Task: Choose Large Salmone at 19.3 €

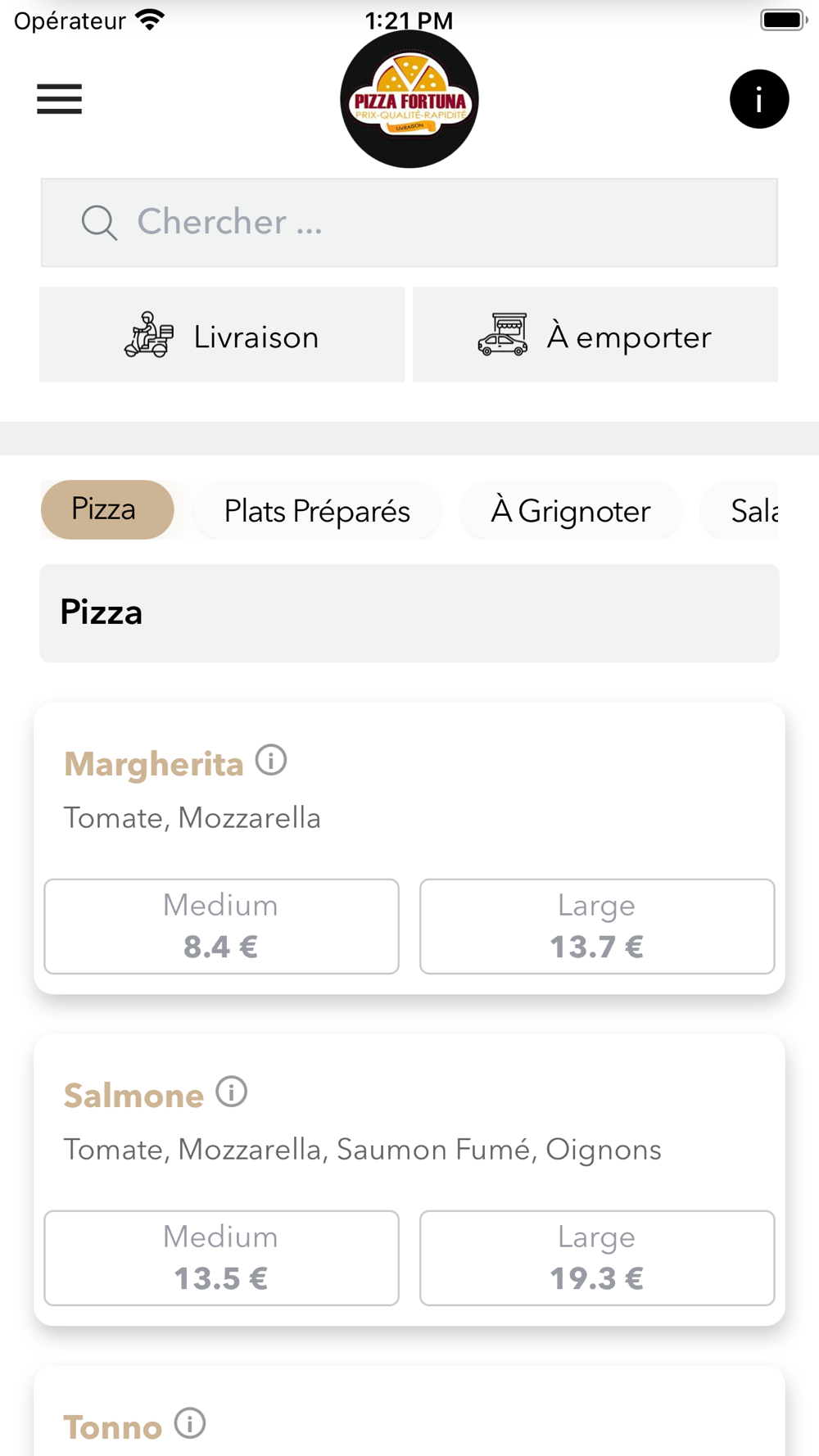Action: 597,1258
